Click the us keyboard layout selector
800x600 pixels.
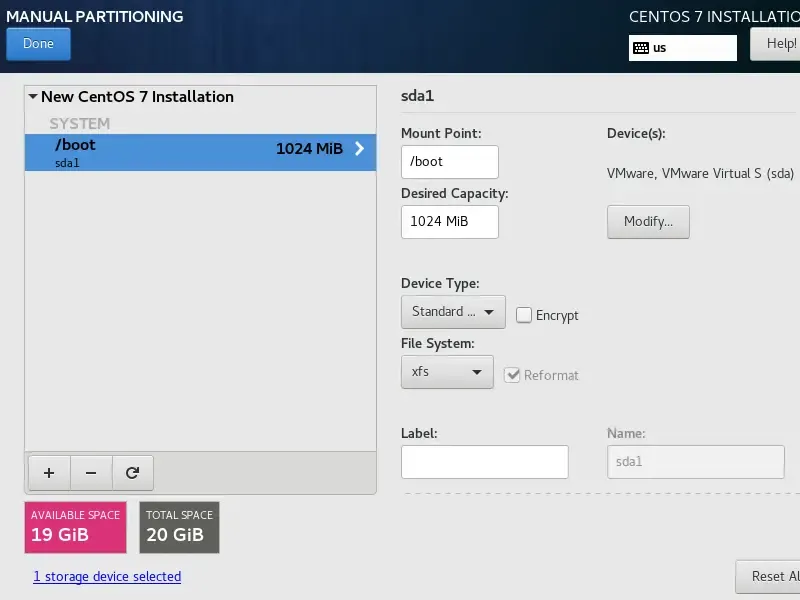click(683, 48)
